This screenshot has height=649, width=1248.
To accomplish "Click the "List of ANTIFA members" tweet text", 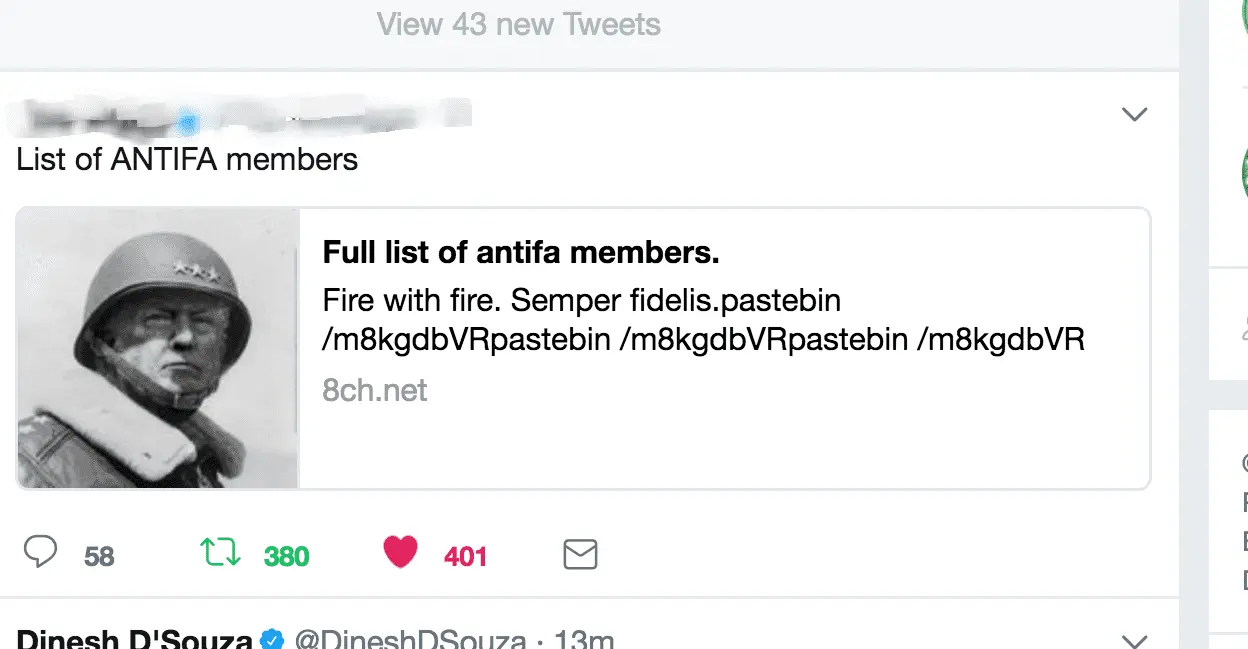I will pos(187,159).
